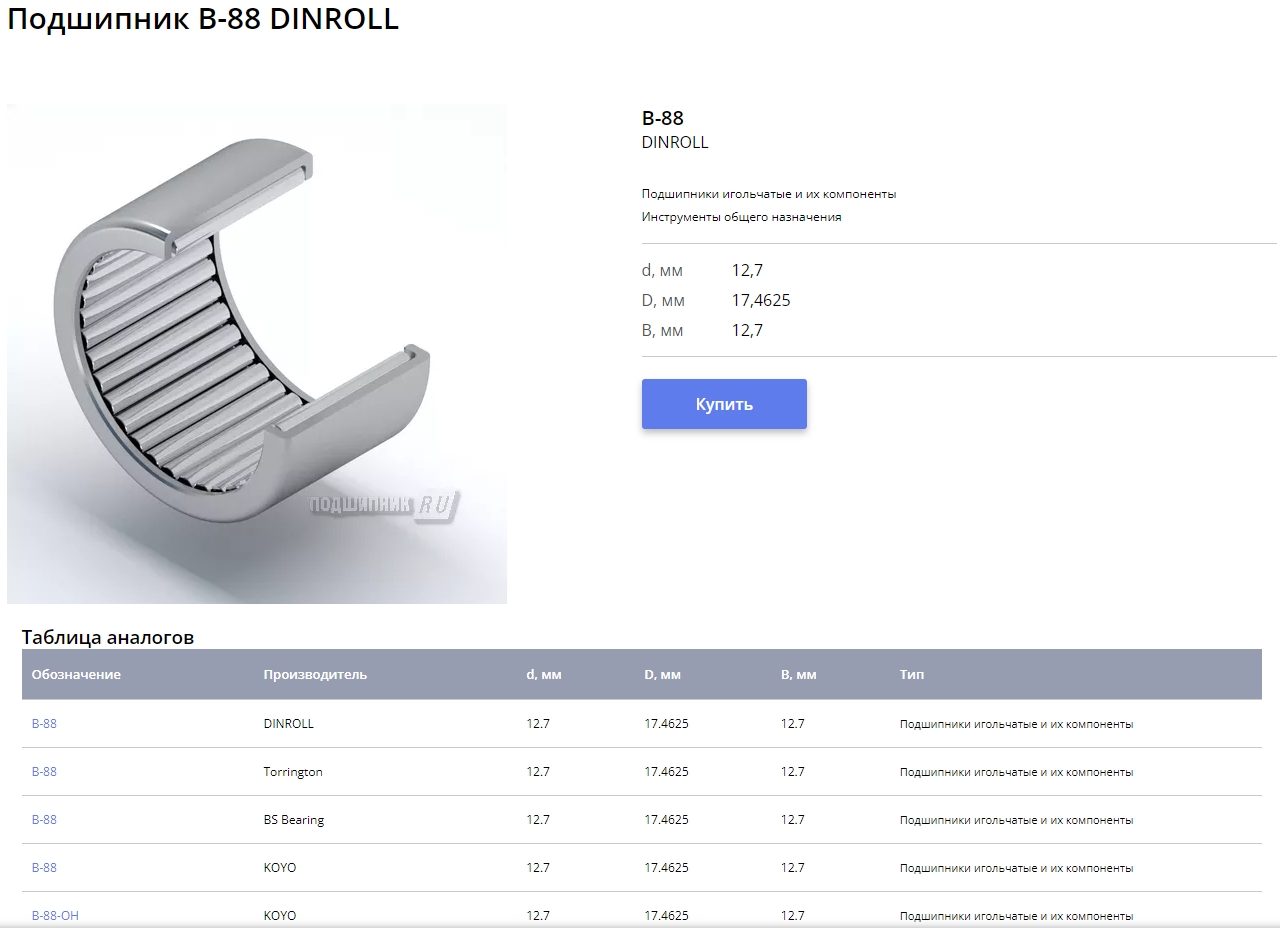
Task: Open B-88 link in Torrington row
Action: (44, 772)
